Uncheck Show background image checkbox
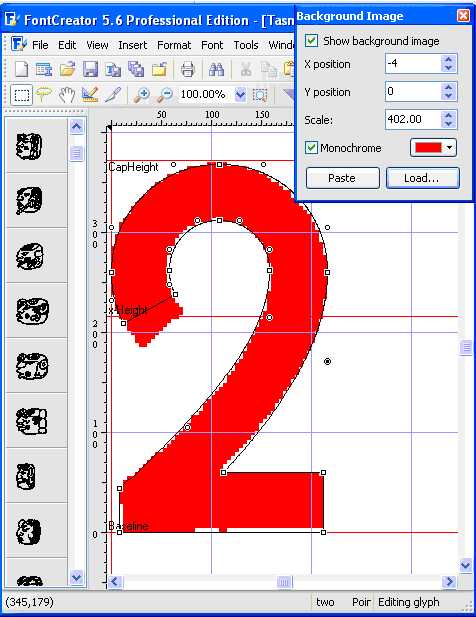The image size is (476, 617). (x=312, y=41)
